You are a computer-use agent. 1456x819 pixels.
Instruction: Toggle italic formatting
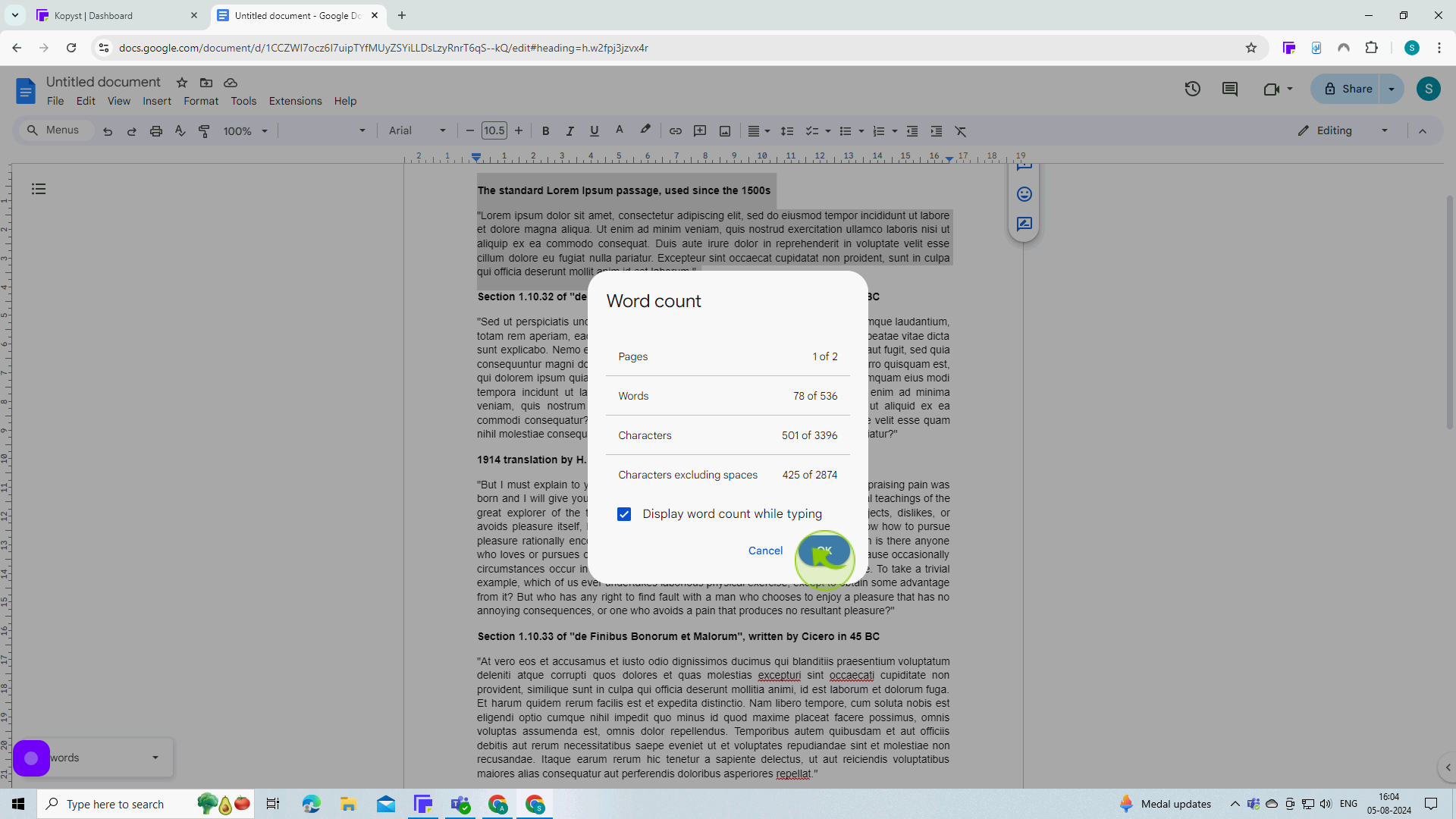click(x=570, y=131)
